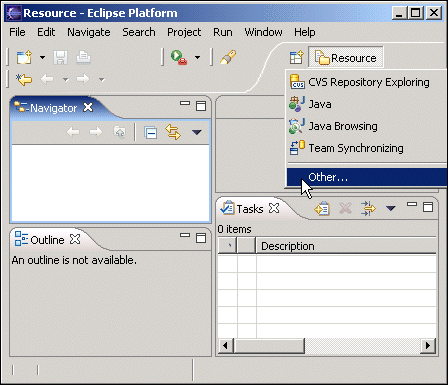Open the Search menu
Screen dimensions: 448x385
pos(139,32)
